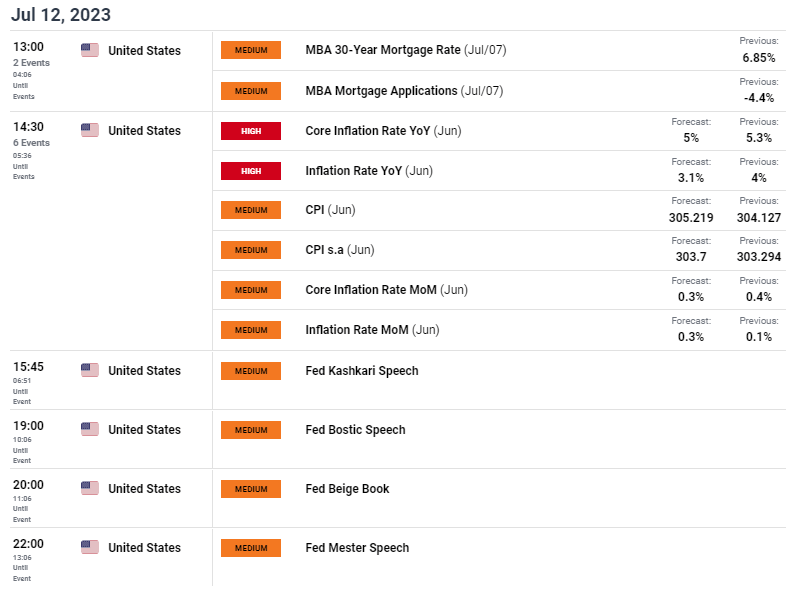
Task: Click MEDIUM badge for MBA Mortgage Applications
Action: pyautogui.click(x=251, y=91)
